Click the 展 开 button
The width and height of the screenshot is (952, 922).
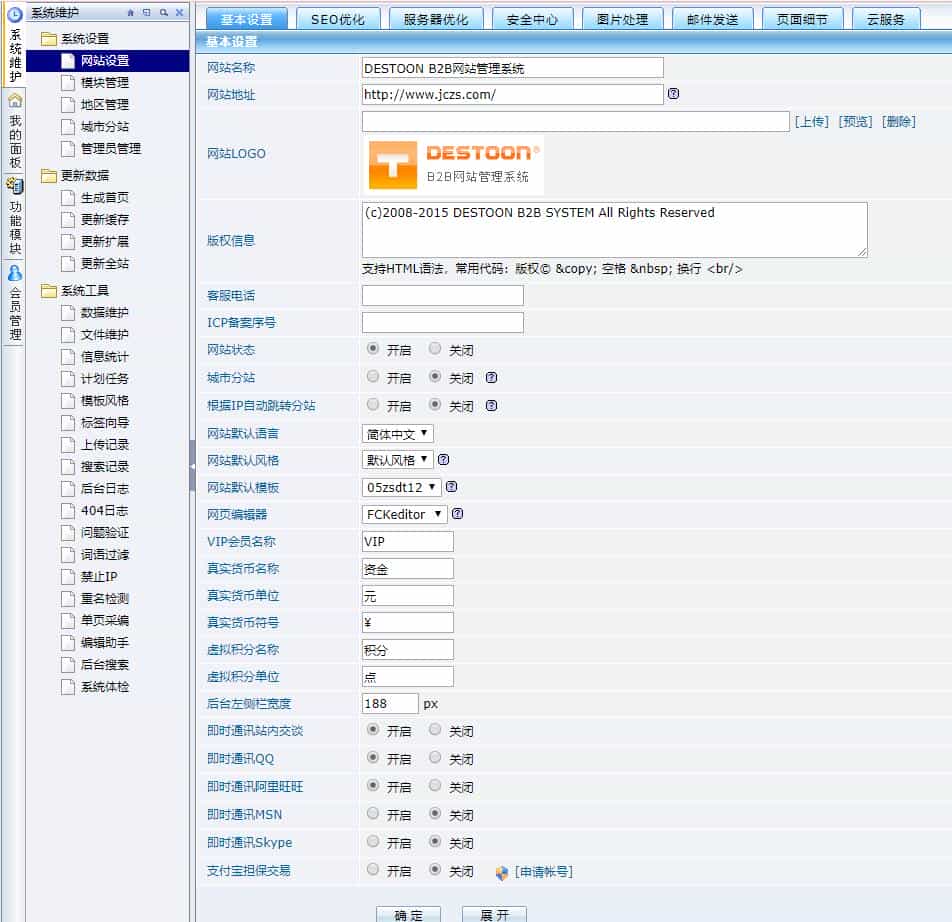click(x=494, y=914)
